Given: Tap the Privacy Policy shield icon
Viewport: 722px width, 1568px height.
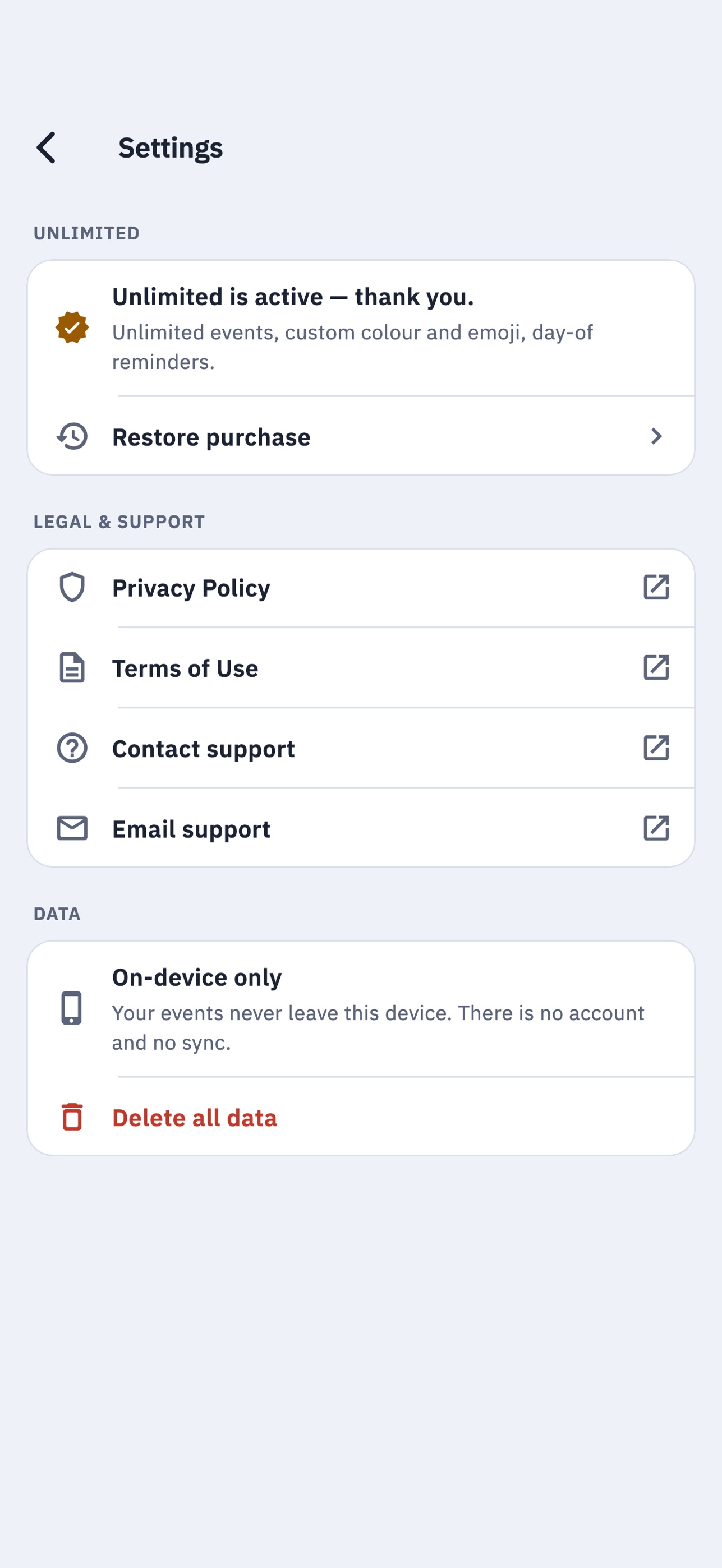Looking at the screenshot, I should (72, 587).
